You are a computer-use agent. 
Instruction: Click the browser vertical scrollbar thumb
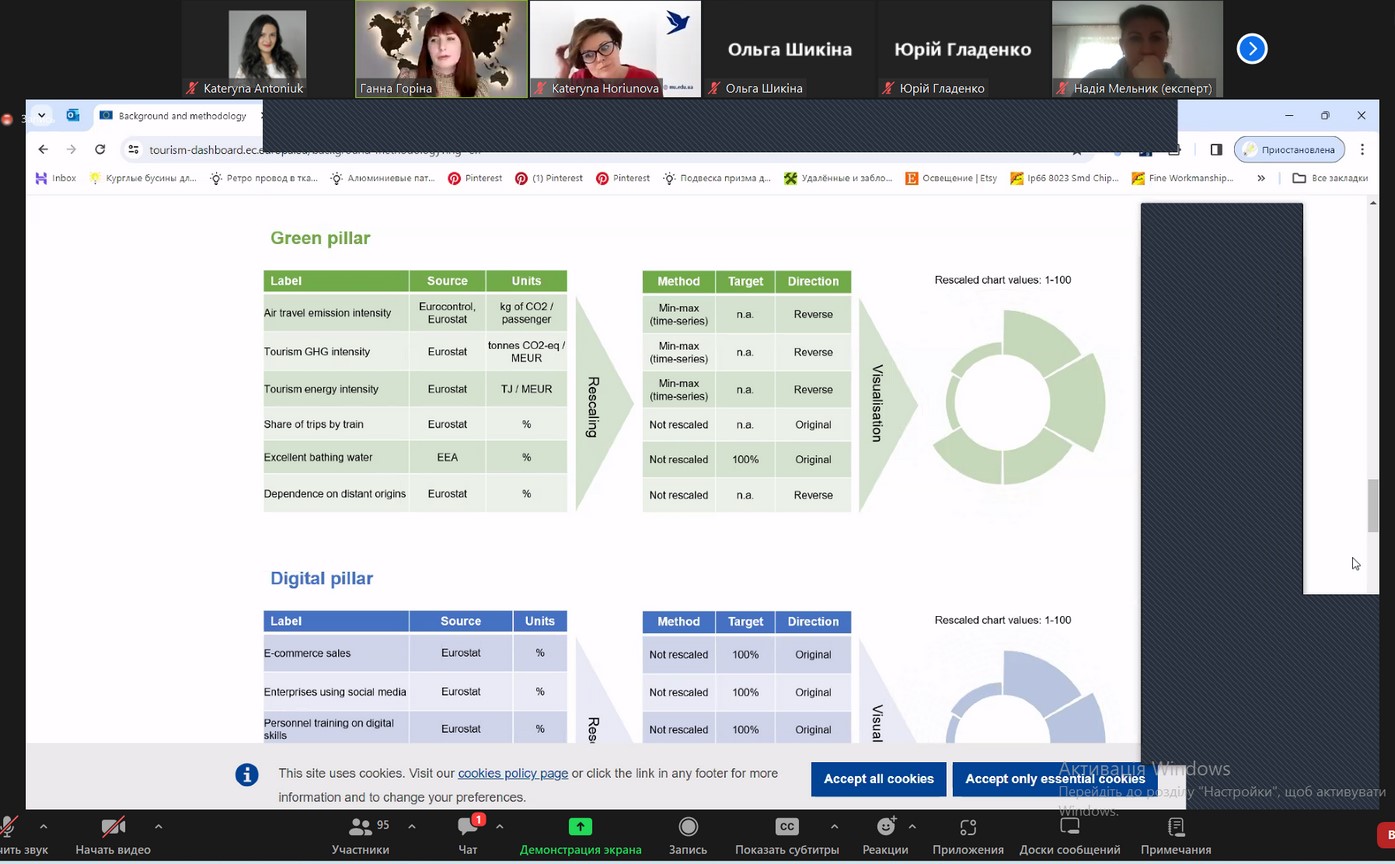[1373, 506]
